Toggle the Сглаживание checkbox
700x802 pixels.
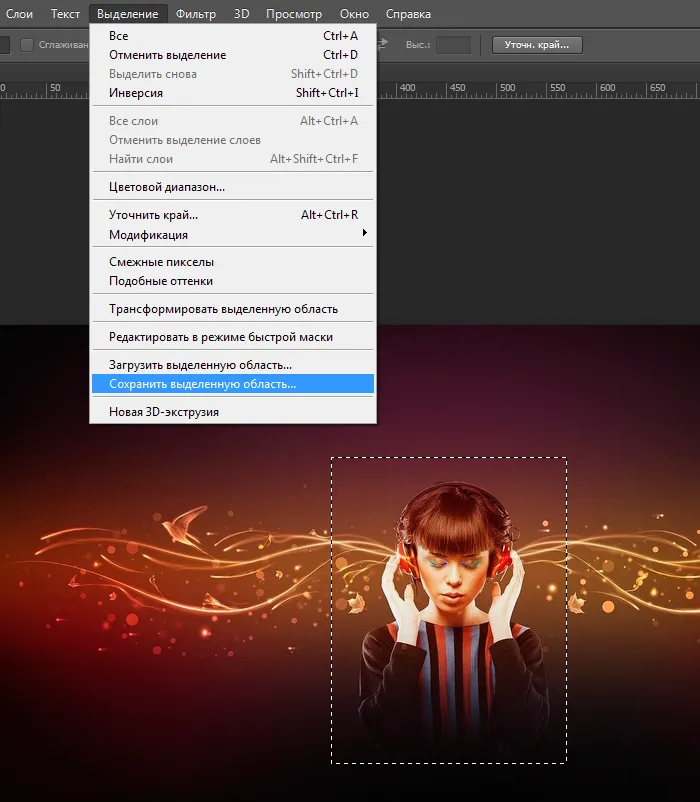coord(27,45)
